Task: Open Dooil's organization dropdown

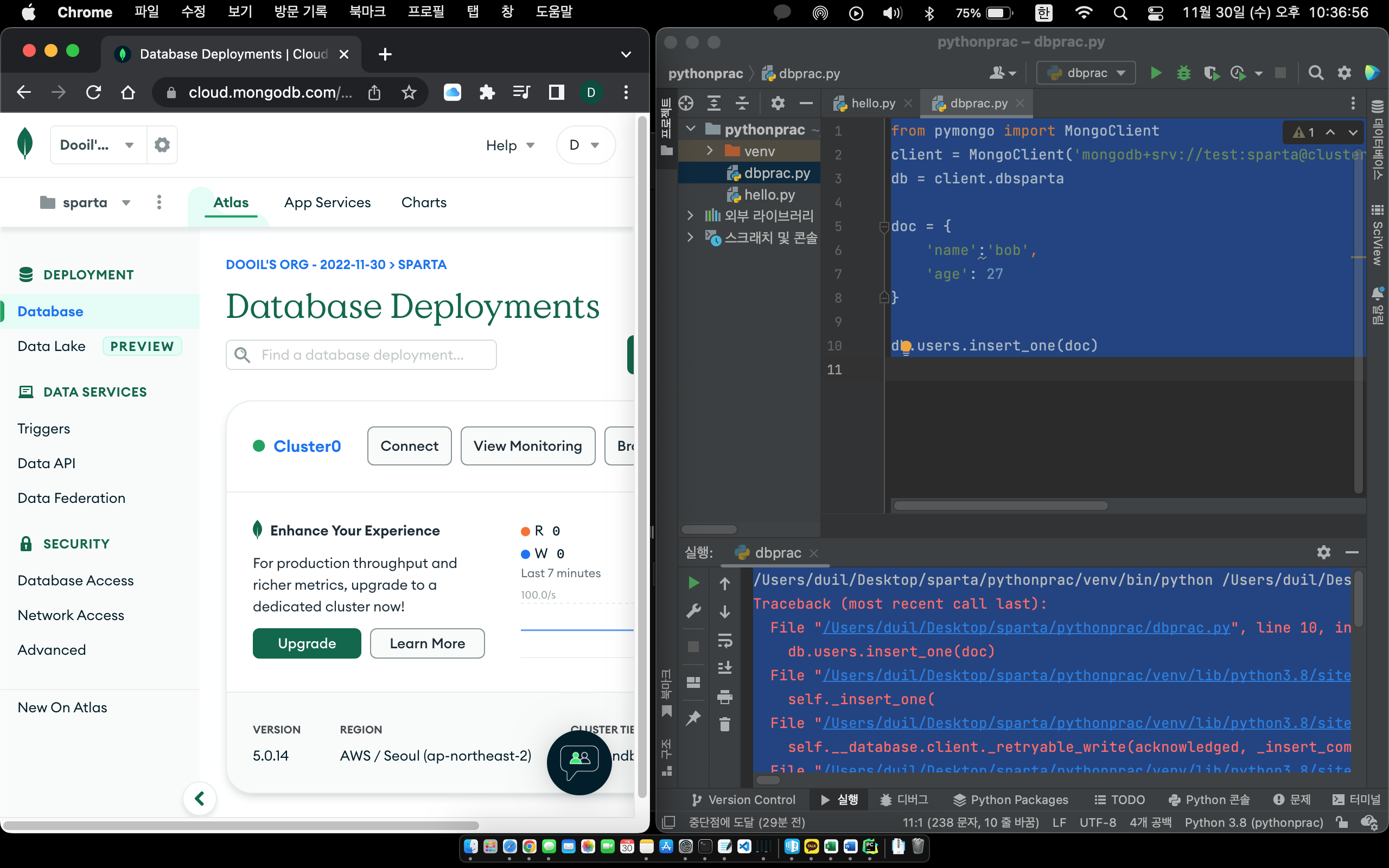Action: tap(98, 145)
